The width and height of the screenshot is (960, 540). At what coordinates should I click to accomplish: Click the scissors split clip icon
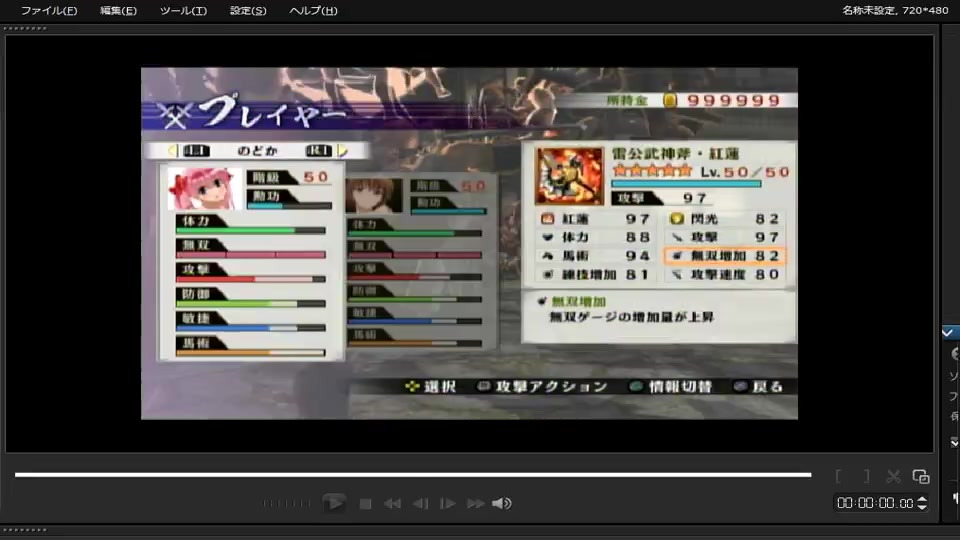(893, 476)
